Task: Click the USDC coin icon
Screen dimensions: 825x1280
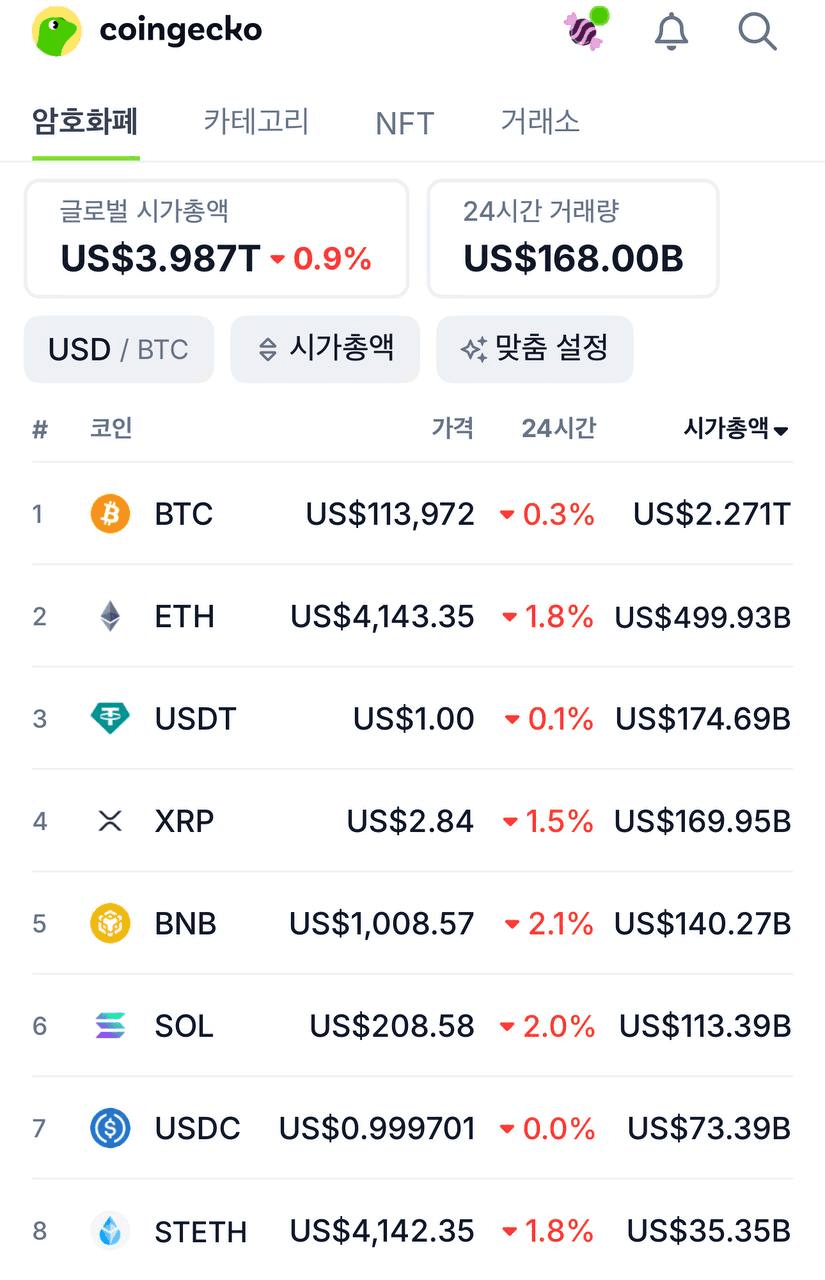Action: (110, 1128)
